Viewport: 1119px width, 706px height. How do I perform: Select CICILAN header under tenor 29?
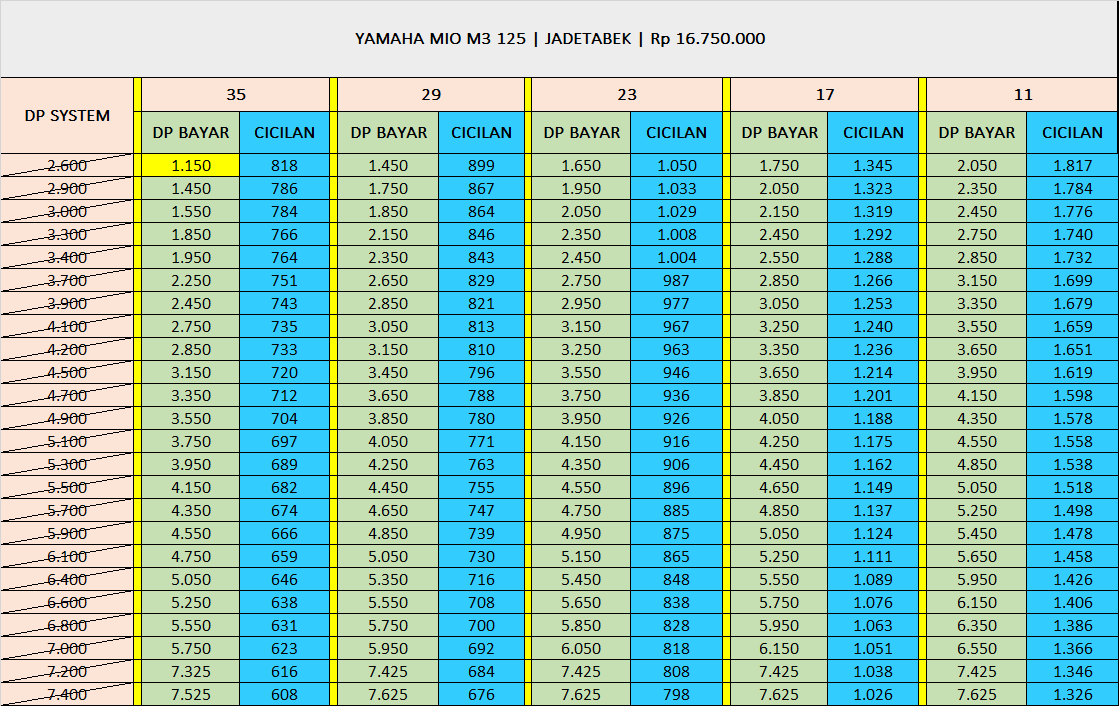[481, 133]
